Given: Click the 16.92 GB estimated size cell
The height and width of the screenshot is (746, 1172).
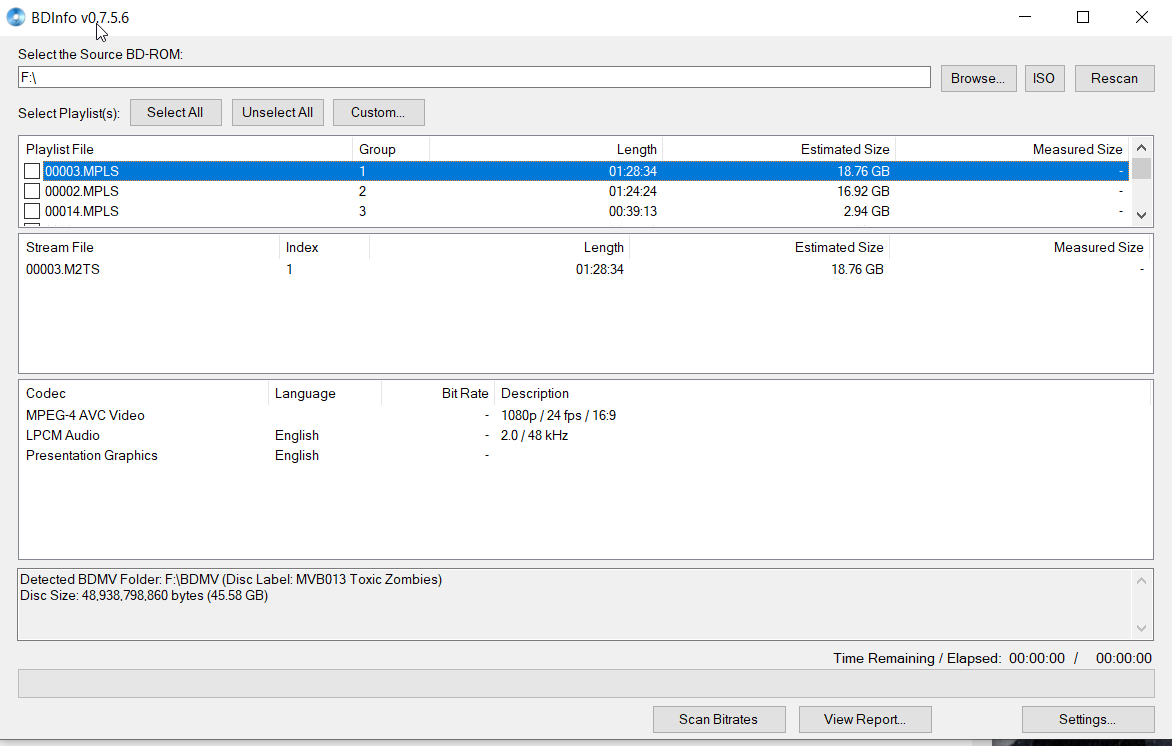Looking at the screenshot, I should click(x=863, y=191).
